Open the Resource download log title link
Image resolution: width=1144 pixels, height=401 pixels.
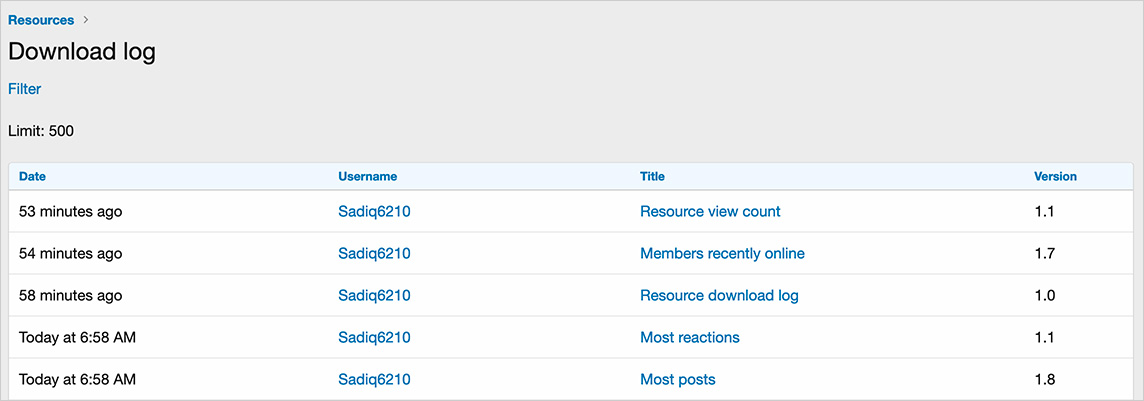(x=719, y=295)
